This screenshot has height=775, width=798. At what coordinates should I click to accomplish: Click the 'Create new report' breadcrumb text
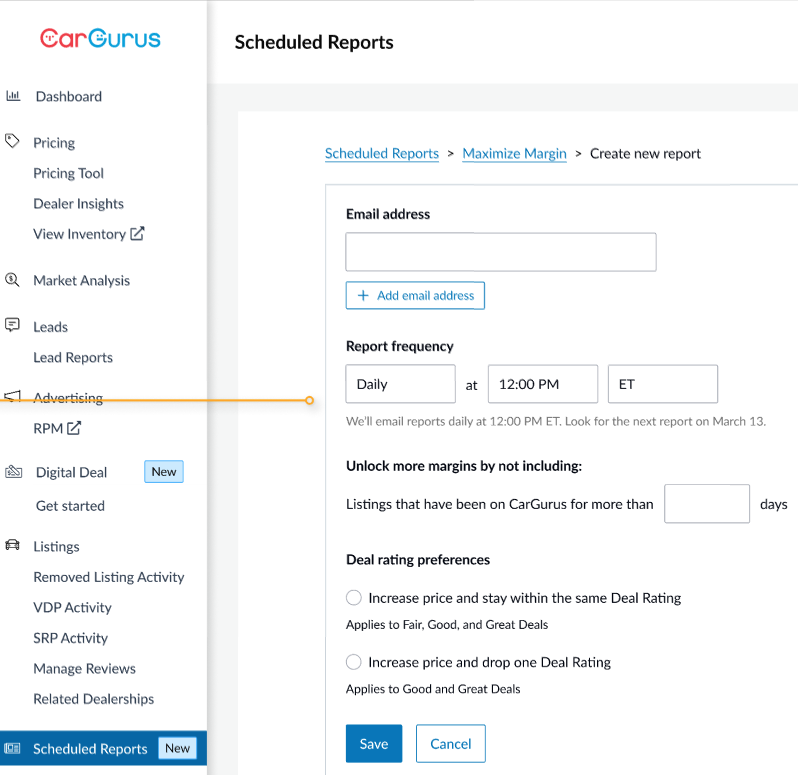(x=645, y=153)
